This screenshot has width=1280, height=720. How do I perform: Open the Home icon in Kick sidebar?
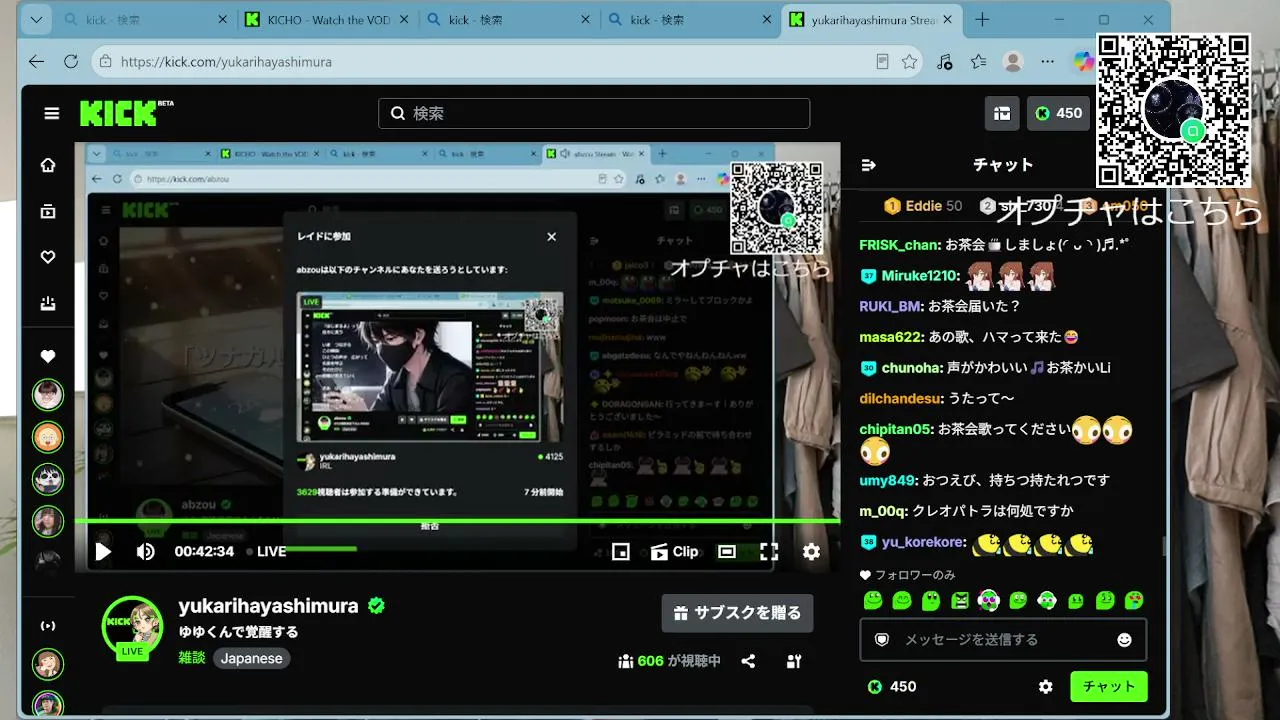pos(47,165)
